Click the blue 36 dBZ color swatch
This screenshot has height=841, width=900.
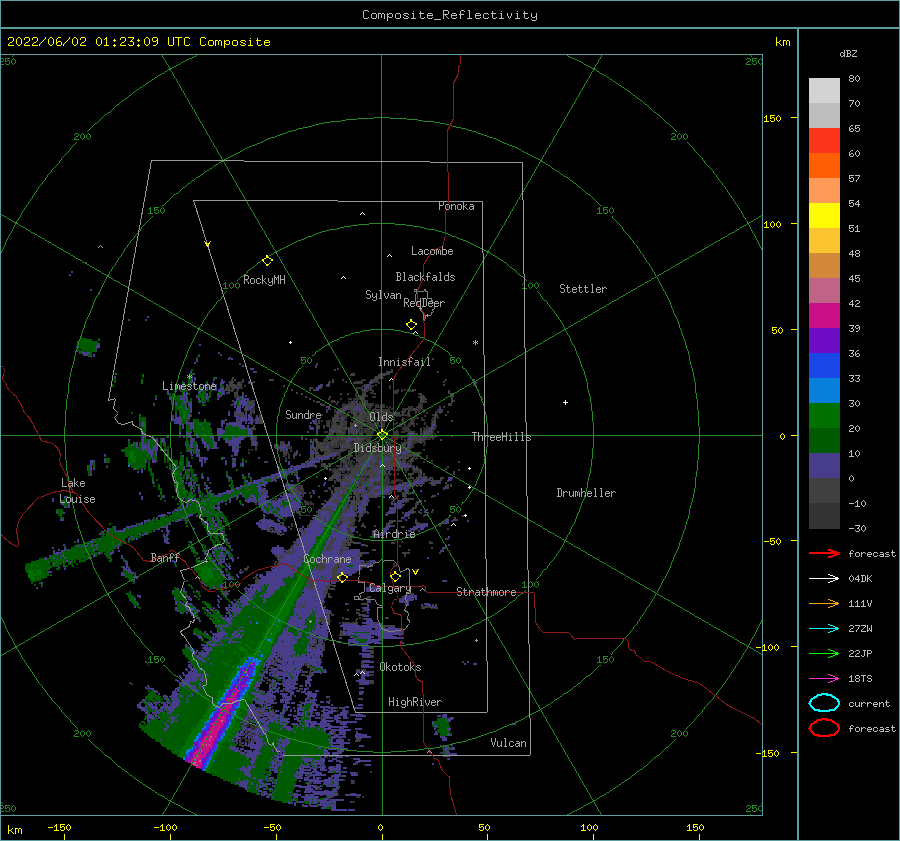point(824,365)
